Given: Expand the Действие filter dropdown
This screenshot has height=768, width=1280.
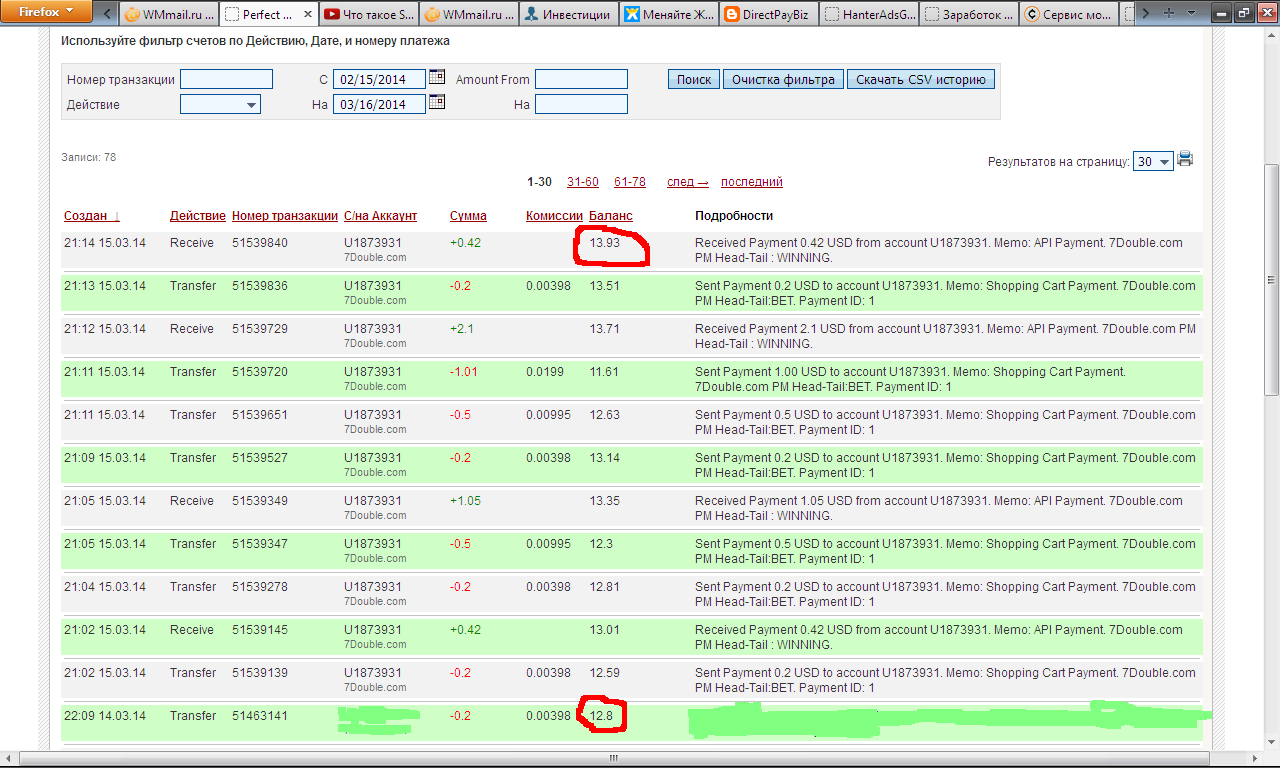Looking at the screenshot, I should click(220, 104).
